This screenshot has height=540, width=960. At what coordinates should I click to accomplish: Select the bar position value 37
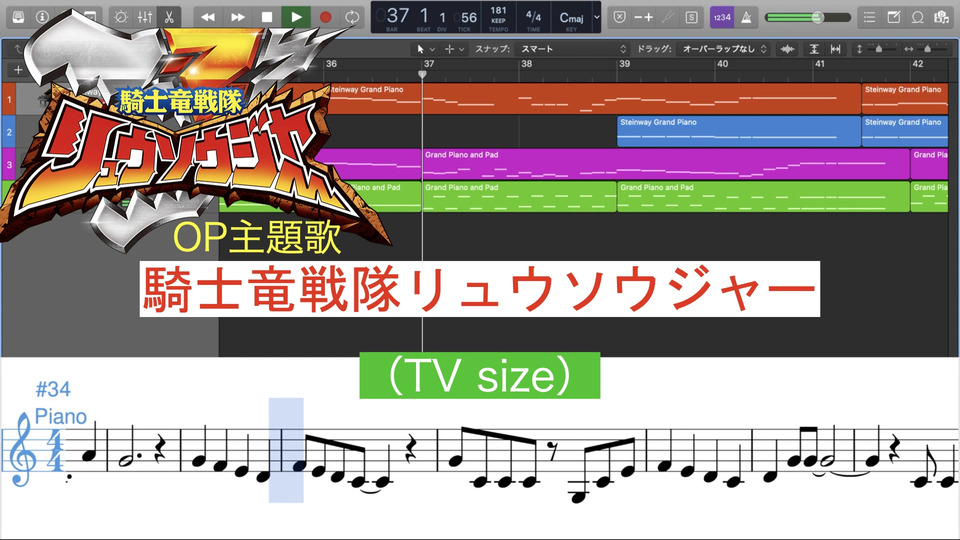pyautogui.click(x=397, y=15)
